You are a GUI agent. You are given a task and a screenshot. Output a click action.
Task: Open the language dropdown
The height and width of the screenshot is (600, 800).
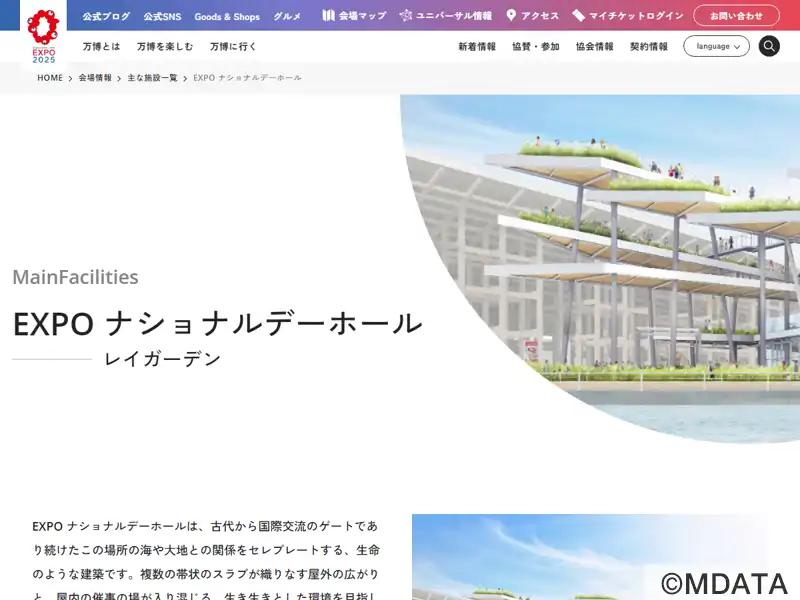point(716,46)
